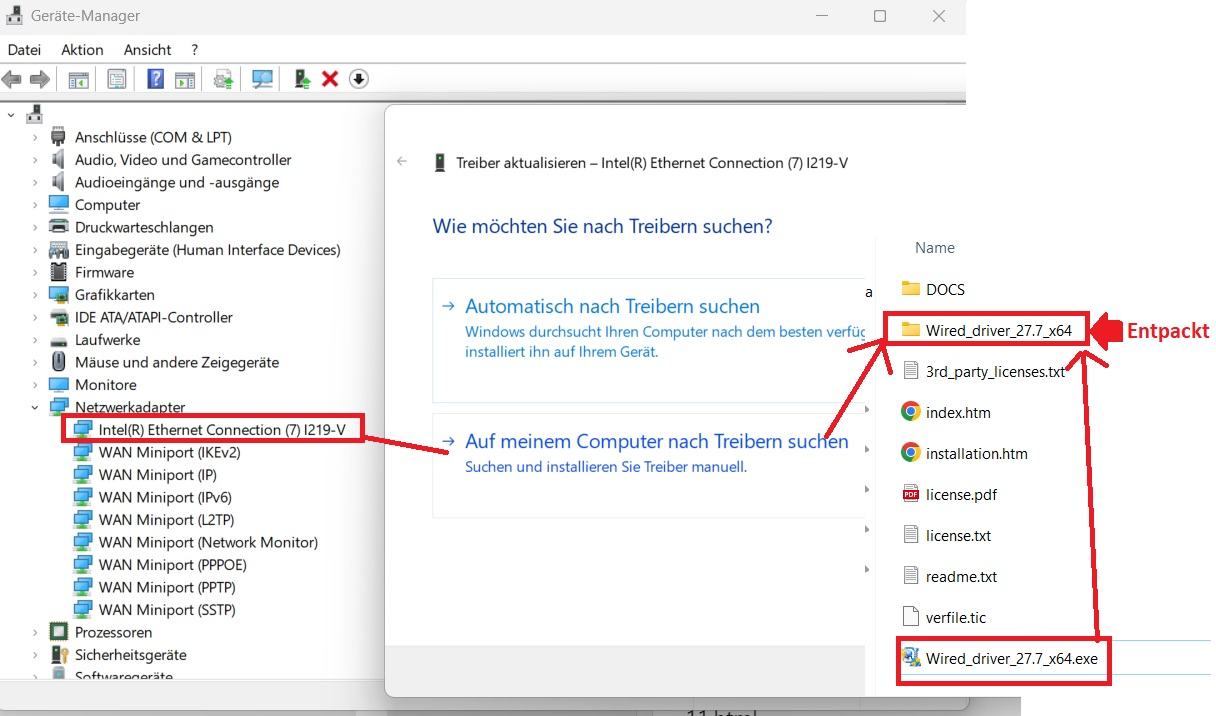The width and height of the screenshot is (1216, 716).
Task: Maximize the Geräte-Manager window
Action: [x=880, y=16]
